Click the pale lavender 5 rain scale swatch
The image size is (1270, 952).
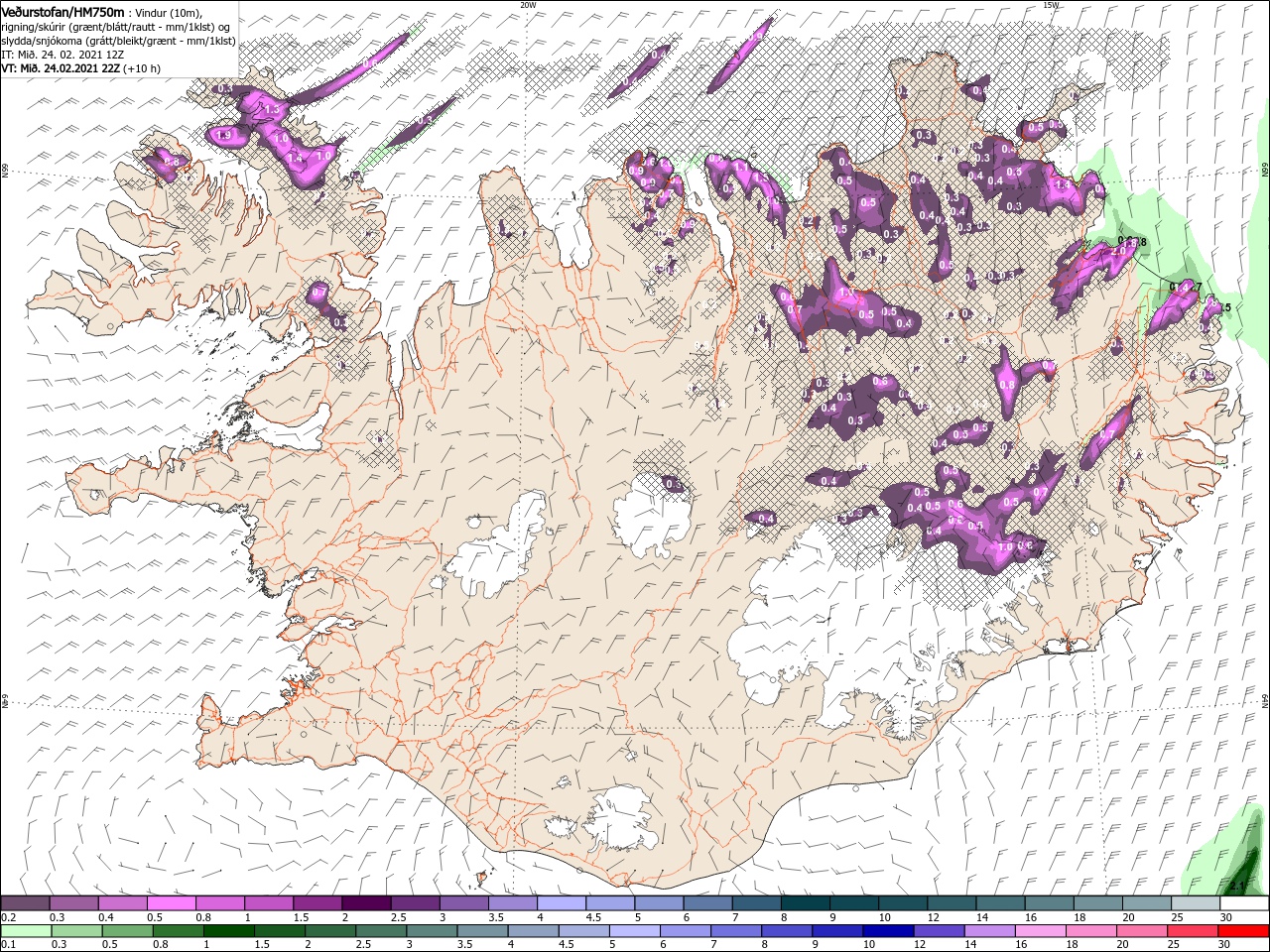pyautogui.click(x=635, y=931)
